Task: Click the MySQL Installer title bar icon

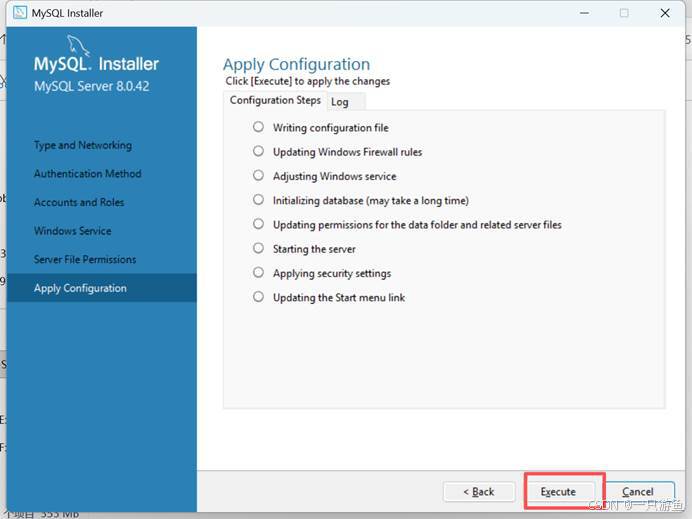Action: pyautogui.click(x=20, y=13)
